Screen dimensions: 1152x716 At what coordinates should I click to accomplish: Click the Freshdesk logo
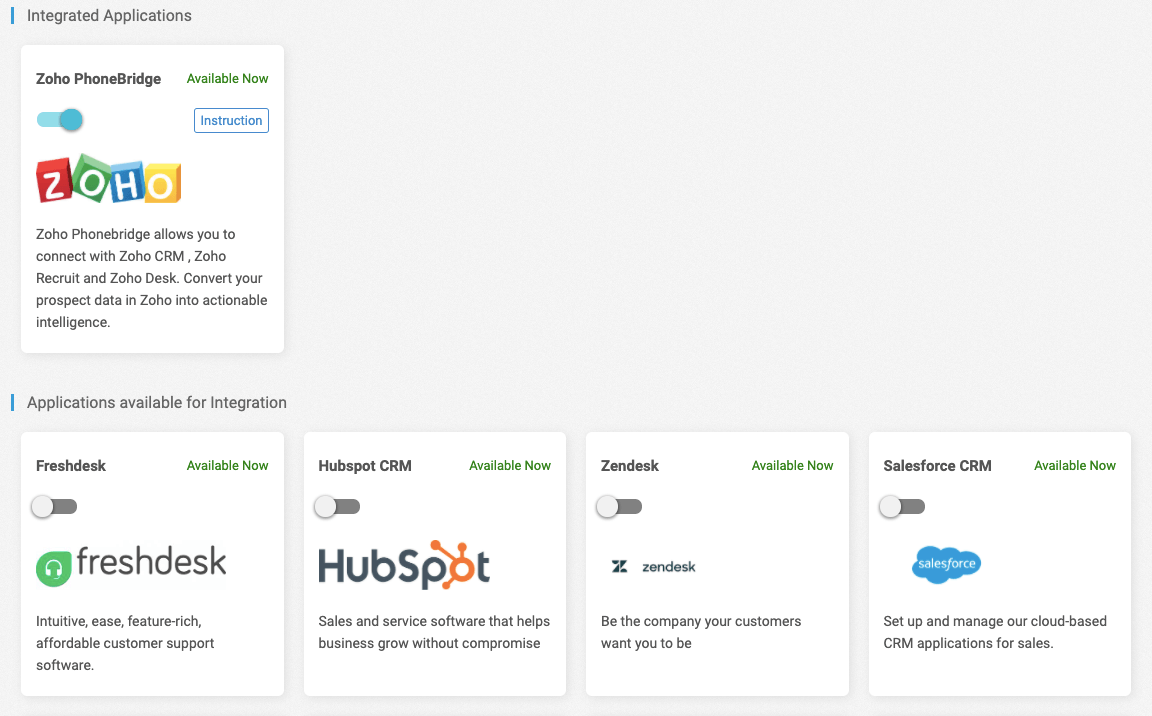point(131,565)
